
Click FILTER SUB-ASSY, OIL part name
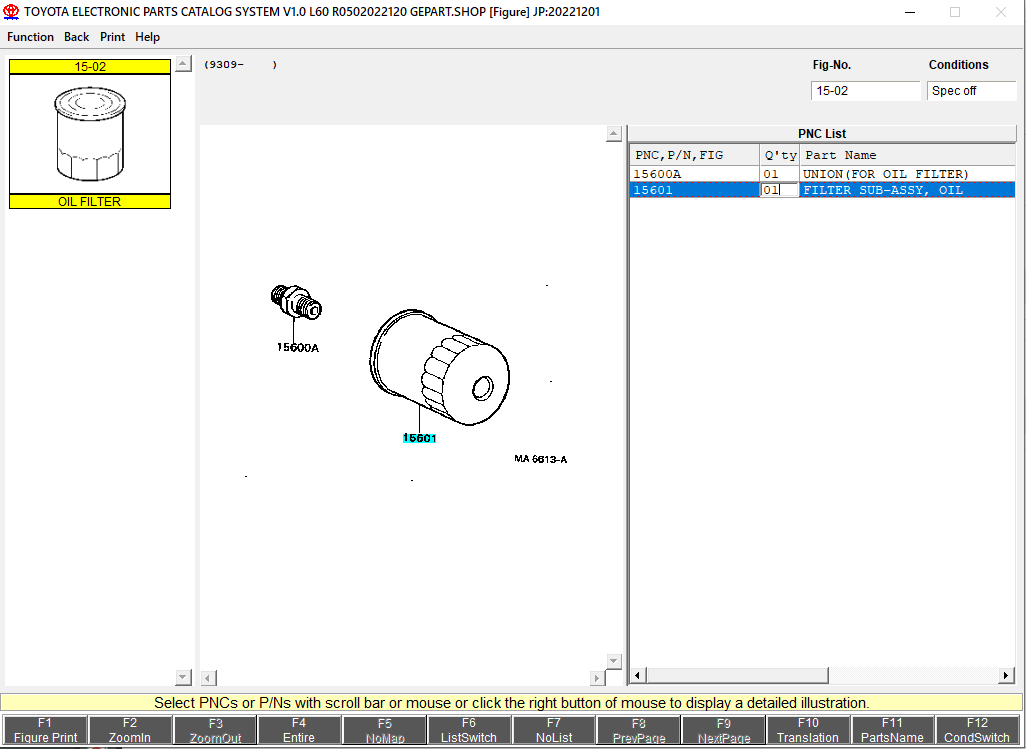(x=883, y=190)
